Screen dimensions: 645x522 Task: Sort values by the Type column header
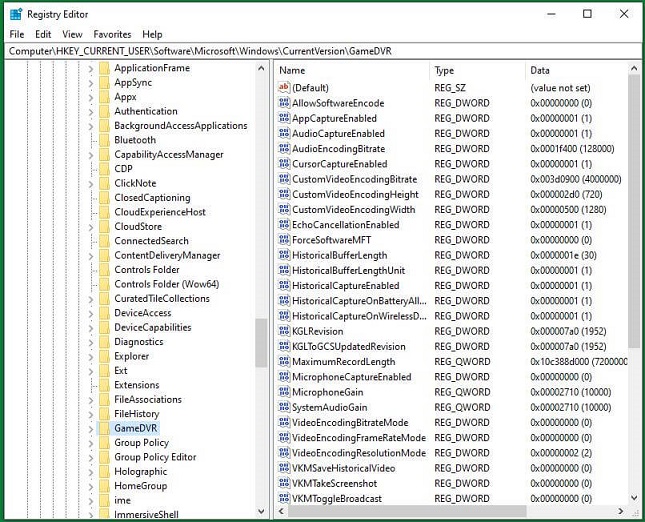(478, 70)
